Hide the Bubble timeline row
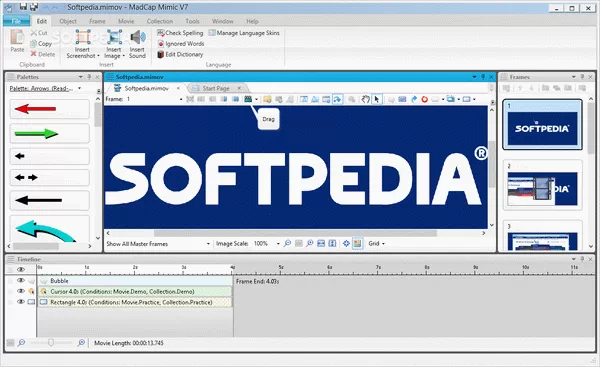Image resolution: width=600 pixels, height=367 pixels. 21,280
